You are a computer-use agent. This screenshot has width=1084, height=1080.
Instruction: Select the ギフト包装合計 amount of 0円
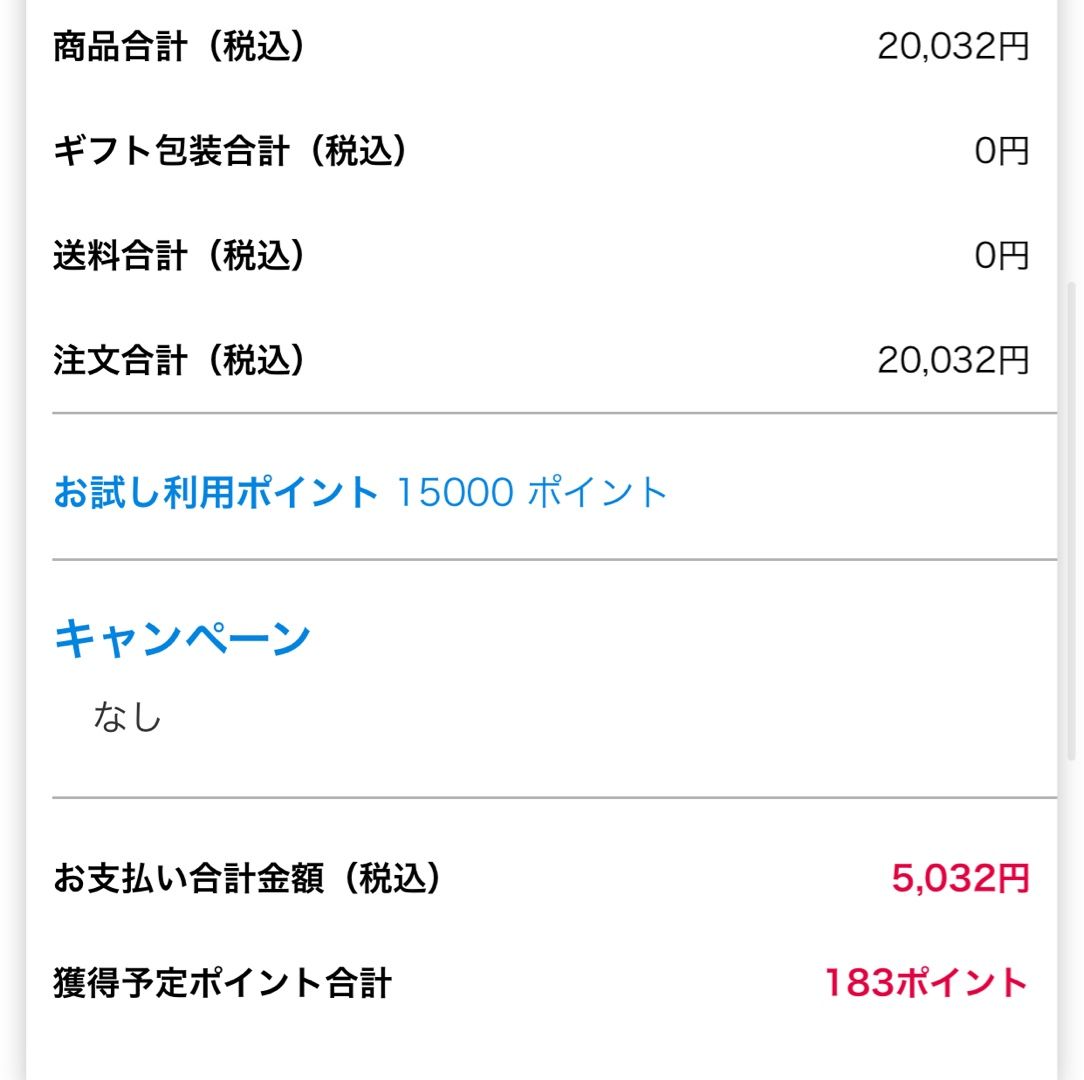coord(1001,151)
